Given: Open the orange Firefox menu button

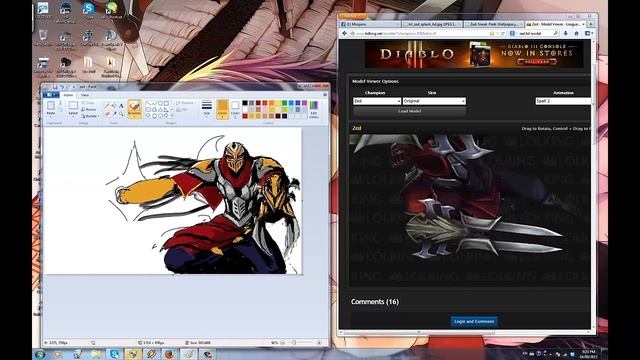Looking at the screenshot, I should pyautogui.click(x=353, y=16).
